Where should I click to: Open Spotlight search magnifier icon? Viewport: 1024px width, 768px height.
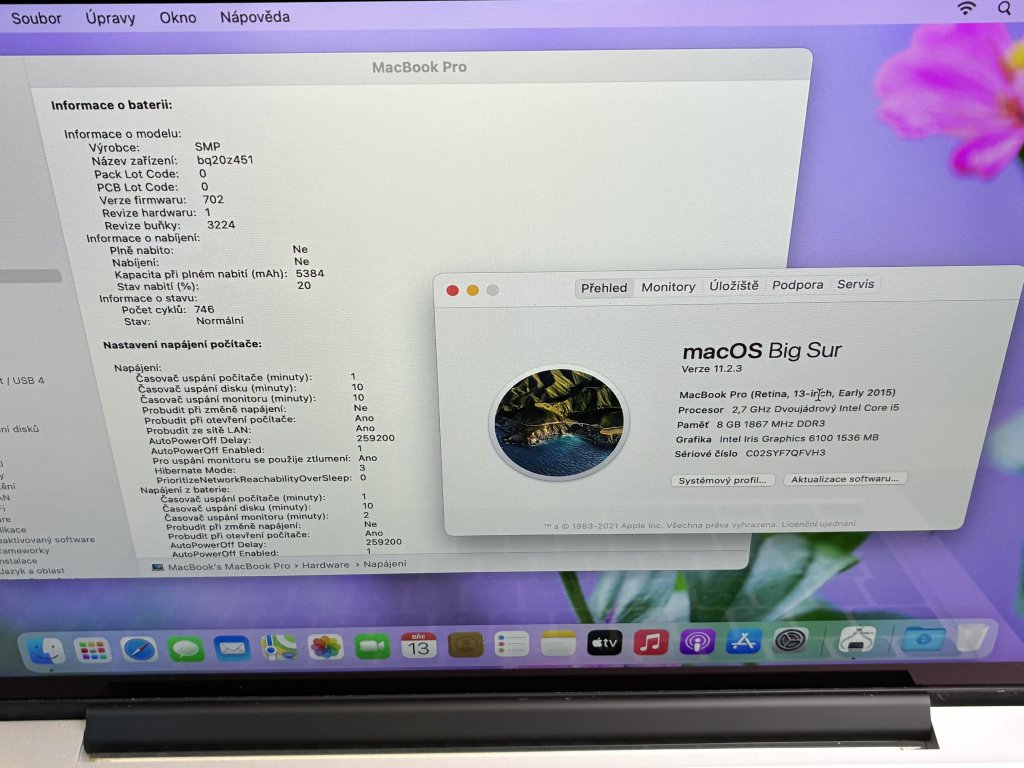(1004, 8)
